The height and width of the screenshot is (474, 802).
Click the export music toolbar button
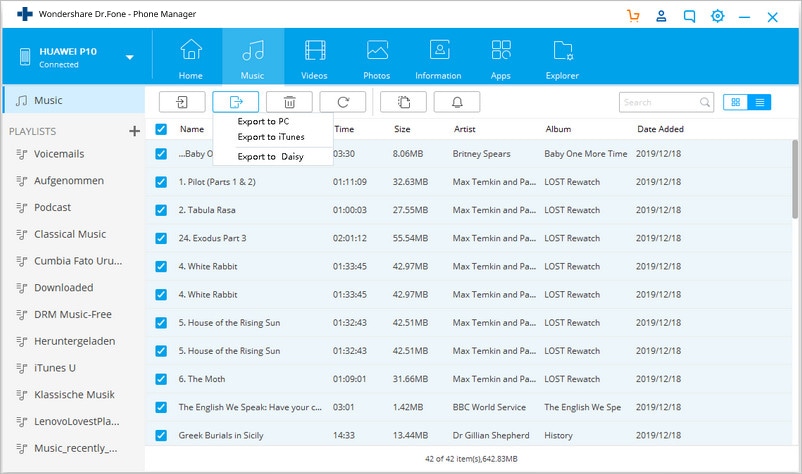pyautogui.click(x=236, y=102)
